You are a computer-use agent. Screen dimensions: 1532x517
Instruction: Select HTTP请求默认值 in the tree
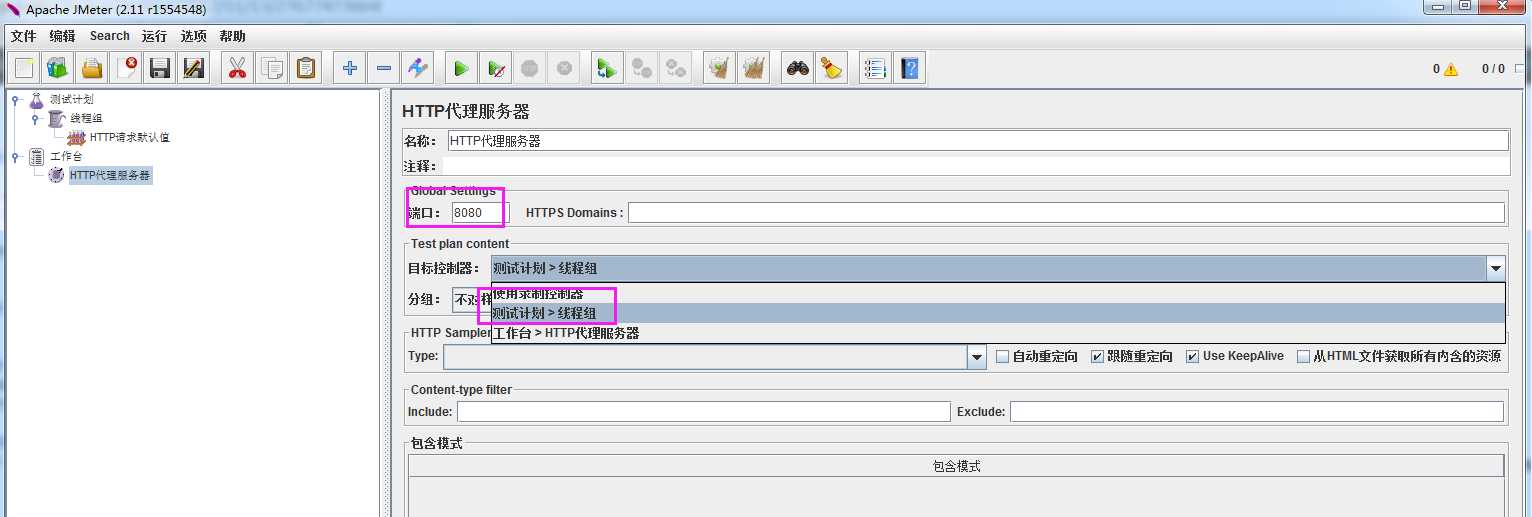(130, 137)
